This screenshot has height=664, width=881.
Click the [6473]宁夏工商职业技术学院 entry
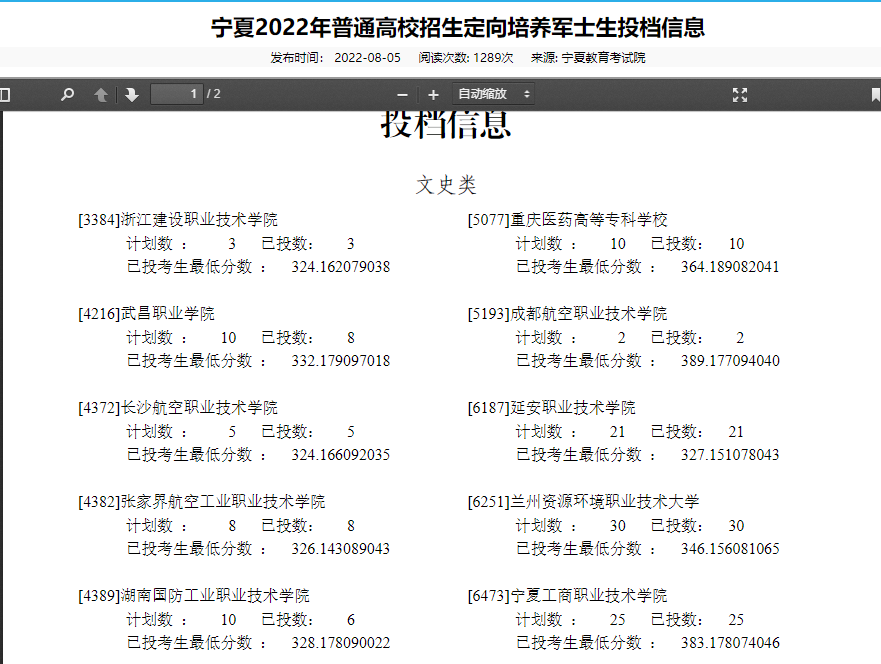coord(567,595)
